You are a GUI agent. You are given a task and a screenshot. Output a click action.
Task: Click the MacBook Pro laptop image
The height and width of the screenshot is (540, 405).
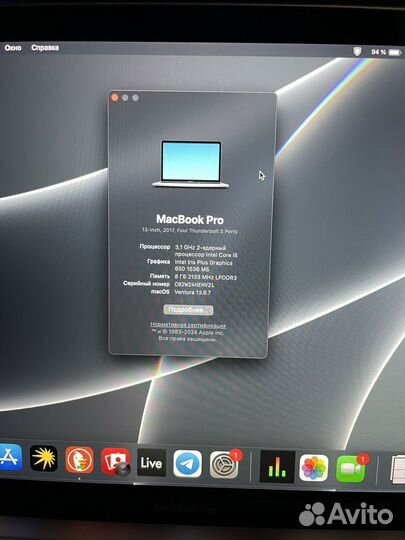coord(191,164)
